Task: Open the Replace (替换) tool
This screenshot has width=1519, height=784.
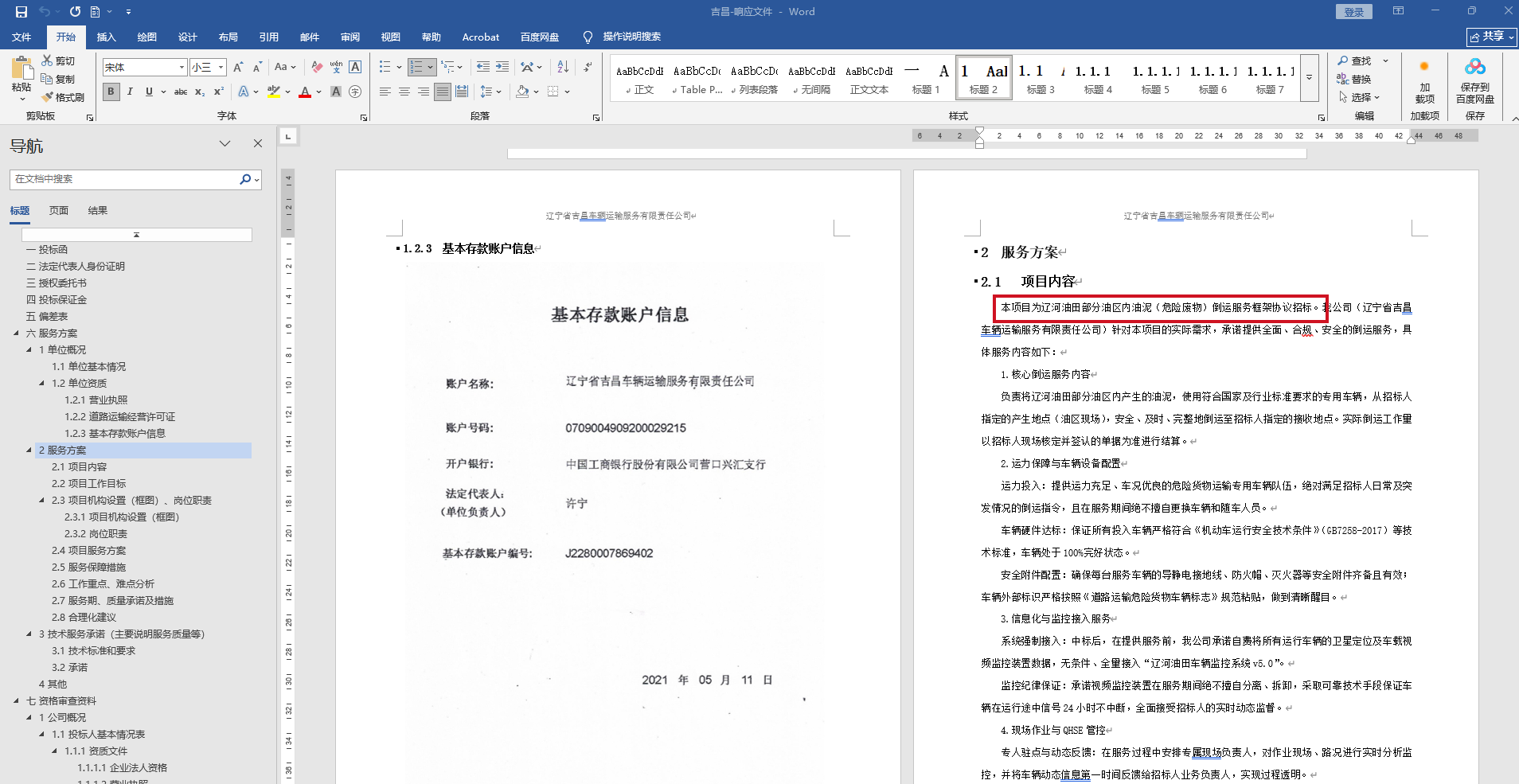Action: [1354, 79]
